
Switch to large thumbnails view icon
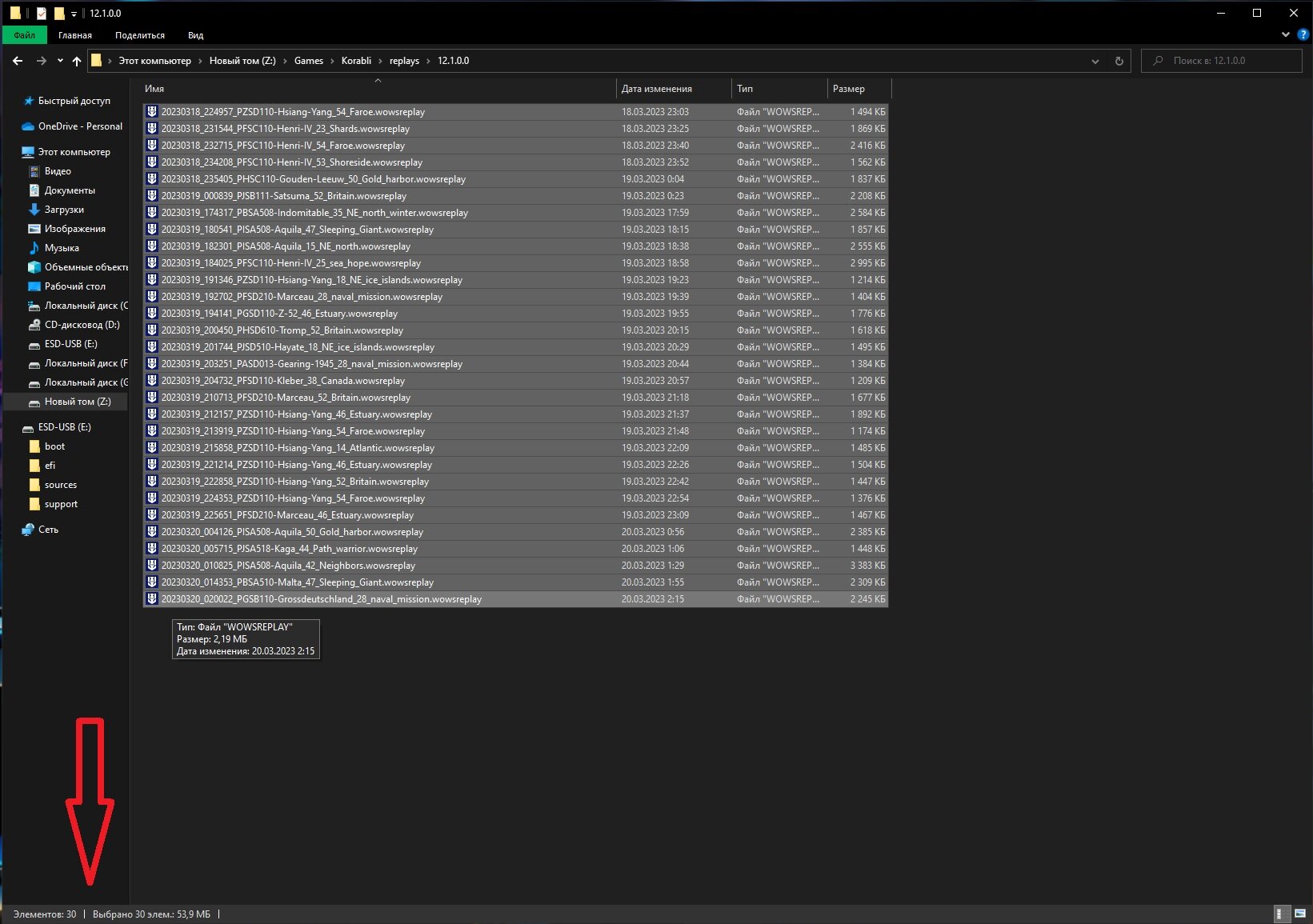[x=1300, y=914]
